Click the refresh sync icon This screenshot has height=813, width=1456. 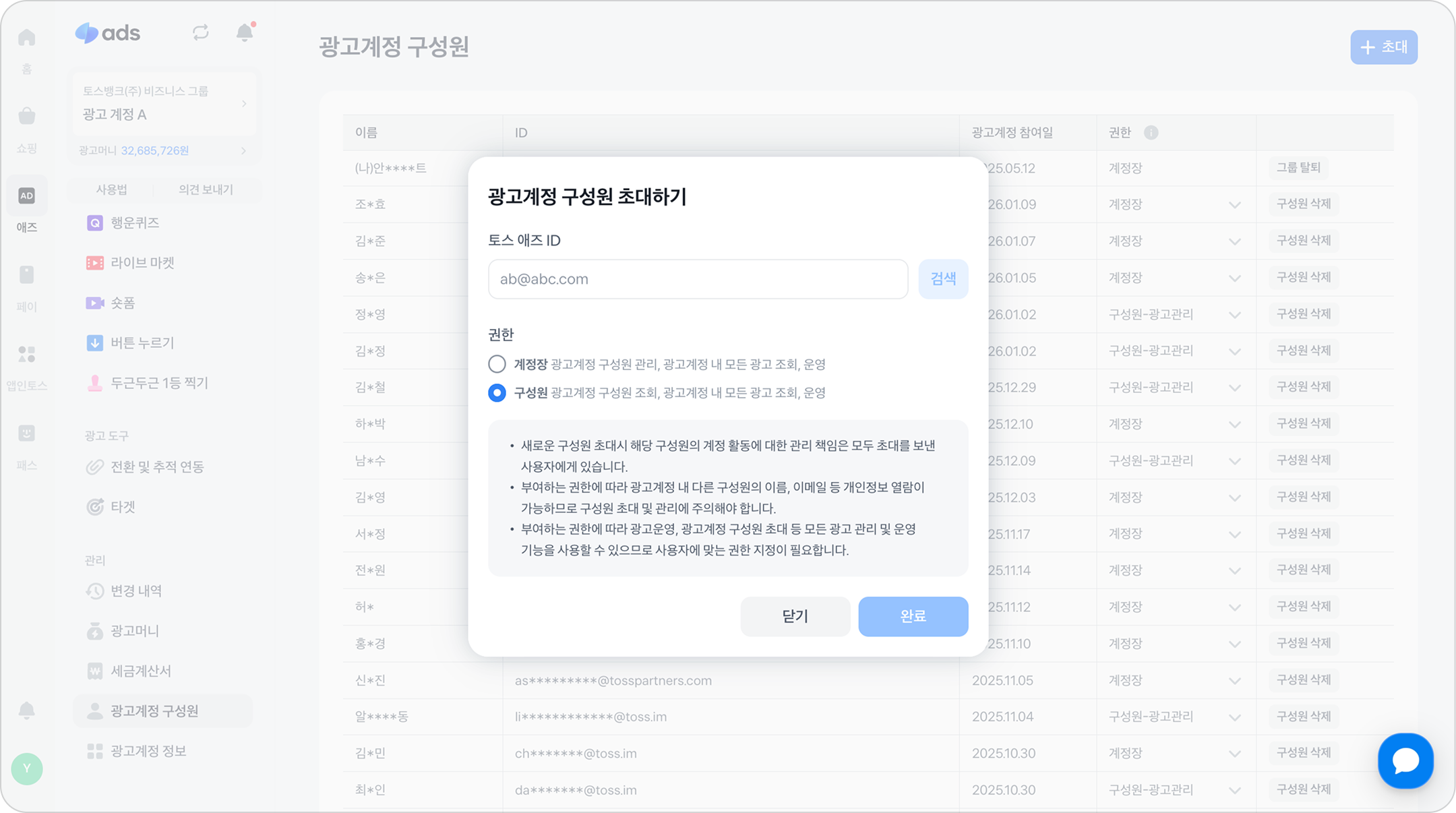pos(200,33)
